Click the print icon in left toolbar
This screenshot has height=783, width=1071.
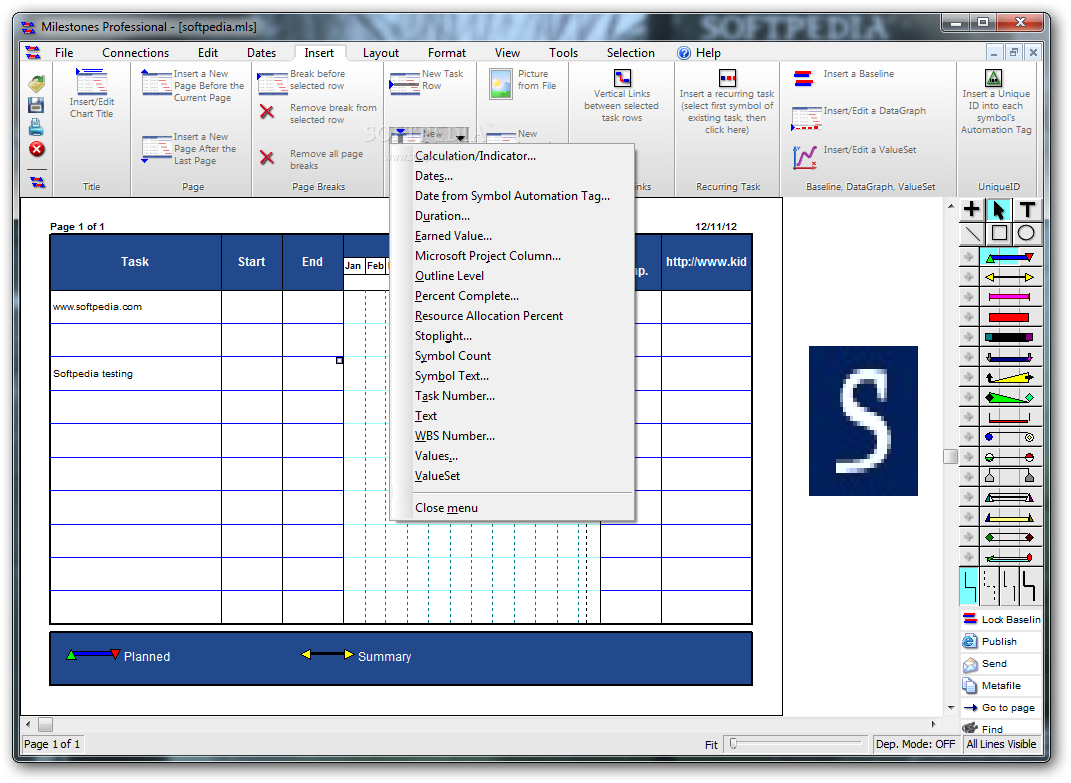pos(36,127)
